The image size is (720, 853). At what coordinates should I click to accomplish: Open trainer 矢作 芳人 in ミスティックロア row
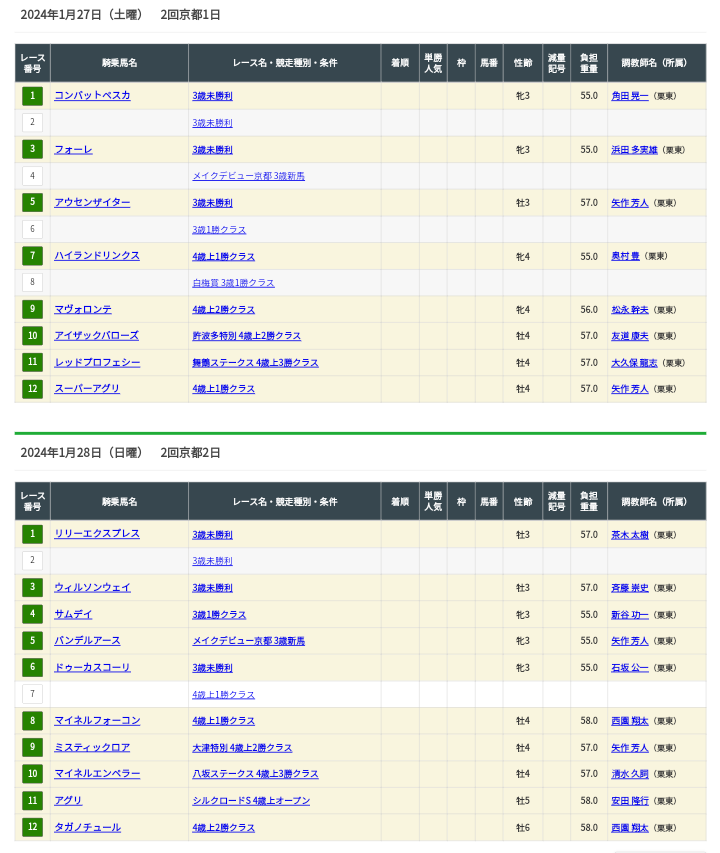[630, 748]
